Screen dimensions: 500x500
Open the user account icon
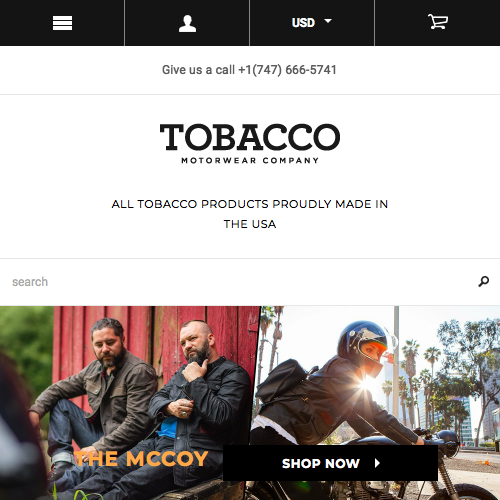click(x=187, y=23)
